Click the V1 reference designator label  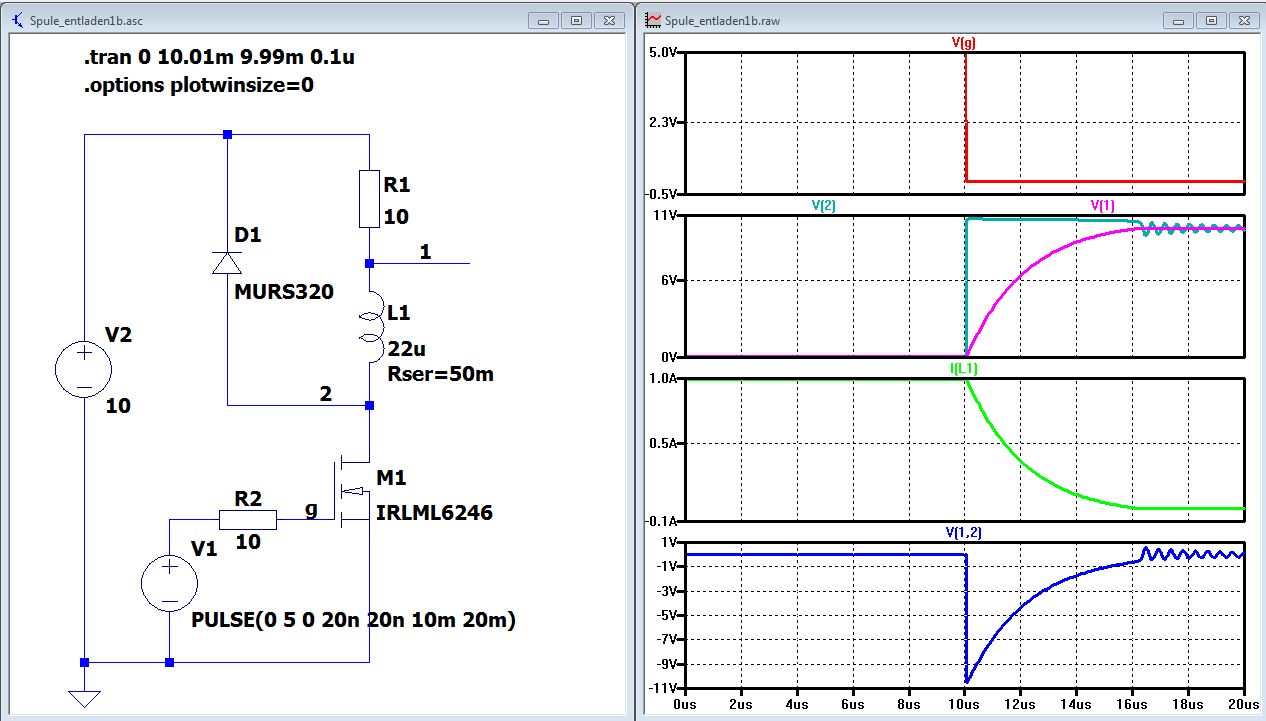click(203, 549)
